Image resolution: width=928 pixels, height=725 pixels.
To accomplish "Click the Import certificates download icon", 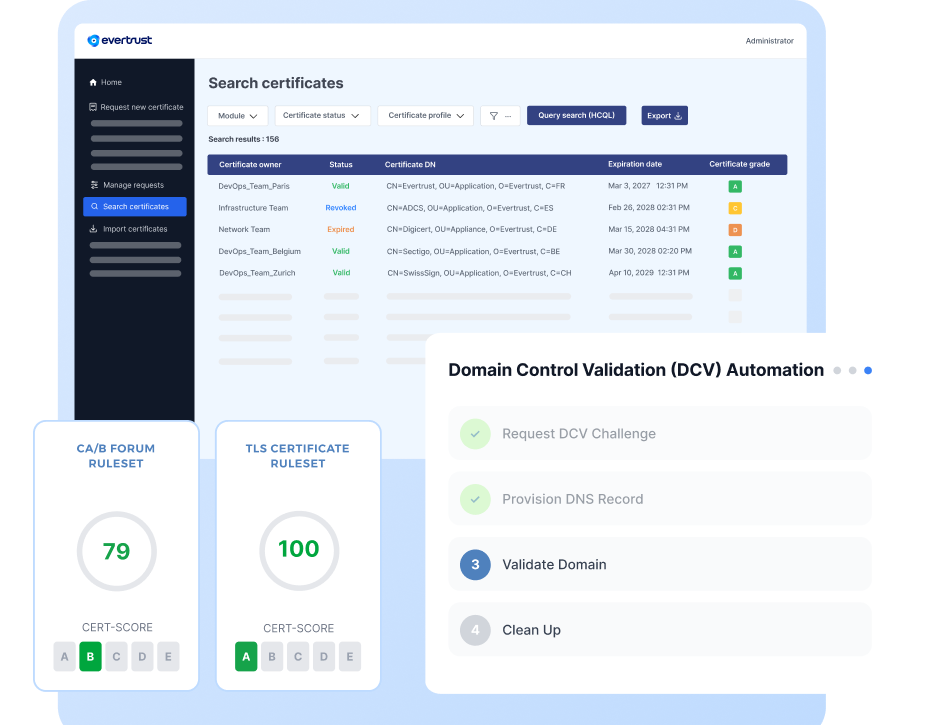I will click(x=93, y=229).
